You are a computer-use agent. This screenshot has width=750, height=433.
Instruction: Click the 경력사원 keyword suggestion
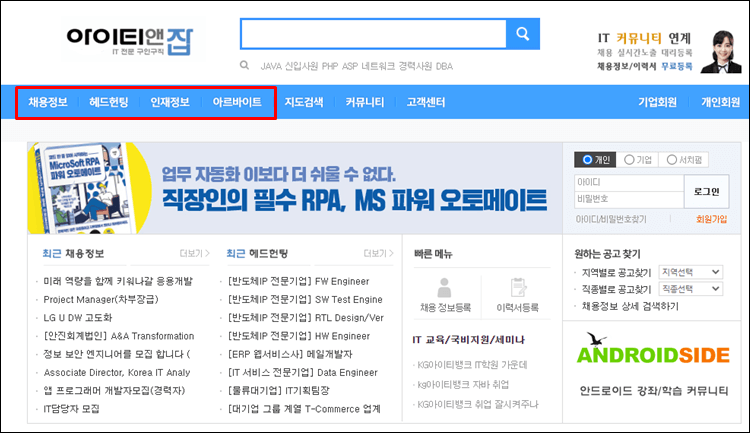tap(415, 66)
